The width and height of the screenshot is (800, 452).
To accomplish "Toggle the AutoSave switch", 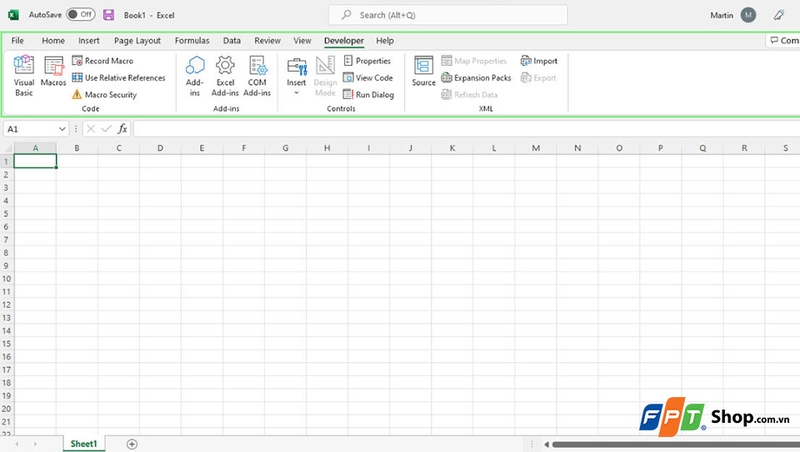I will (81, 15).
